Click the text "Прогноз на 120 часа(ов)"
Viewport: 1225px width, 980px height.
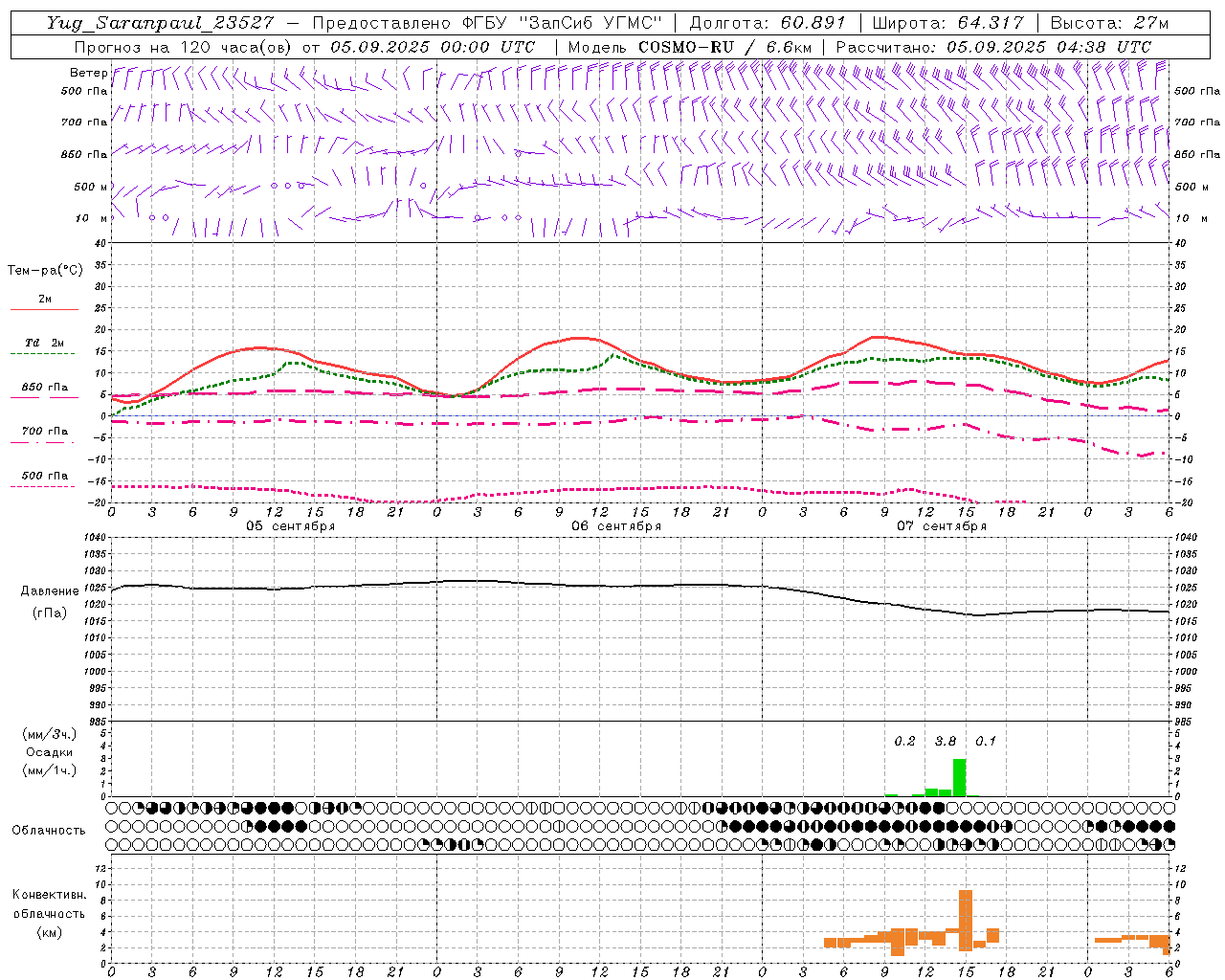[185, 47]
